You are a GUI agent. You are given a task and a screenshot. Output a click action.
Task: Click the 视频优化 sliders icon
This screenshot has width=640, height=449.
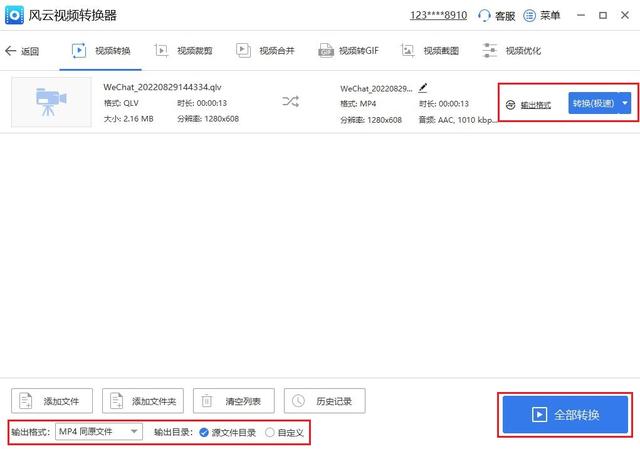click(x=490, y=51)
